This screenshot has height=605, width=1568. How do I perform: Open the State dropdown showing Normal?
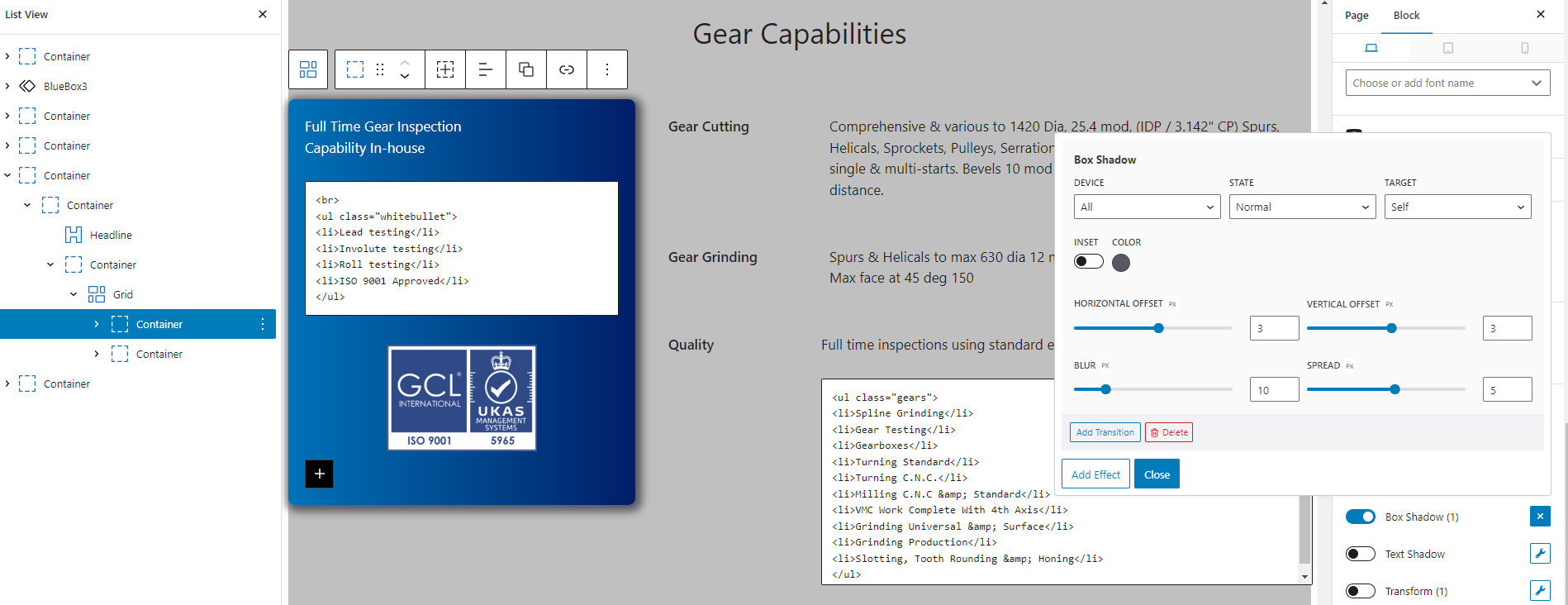point(1302,207)
